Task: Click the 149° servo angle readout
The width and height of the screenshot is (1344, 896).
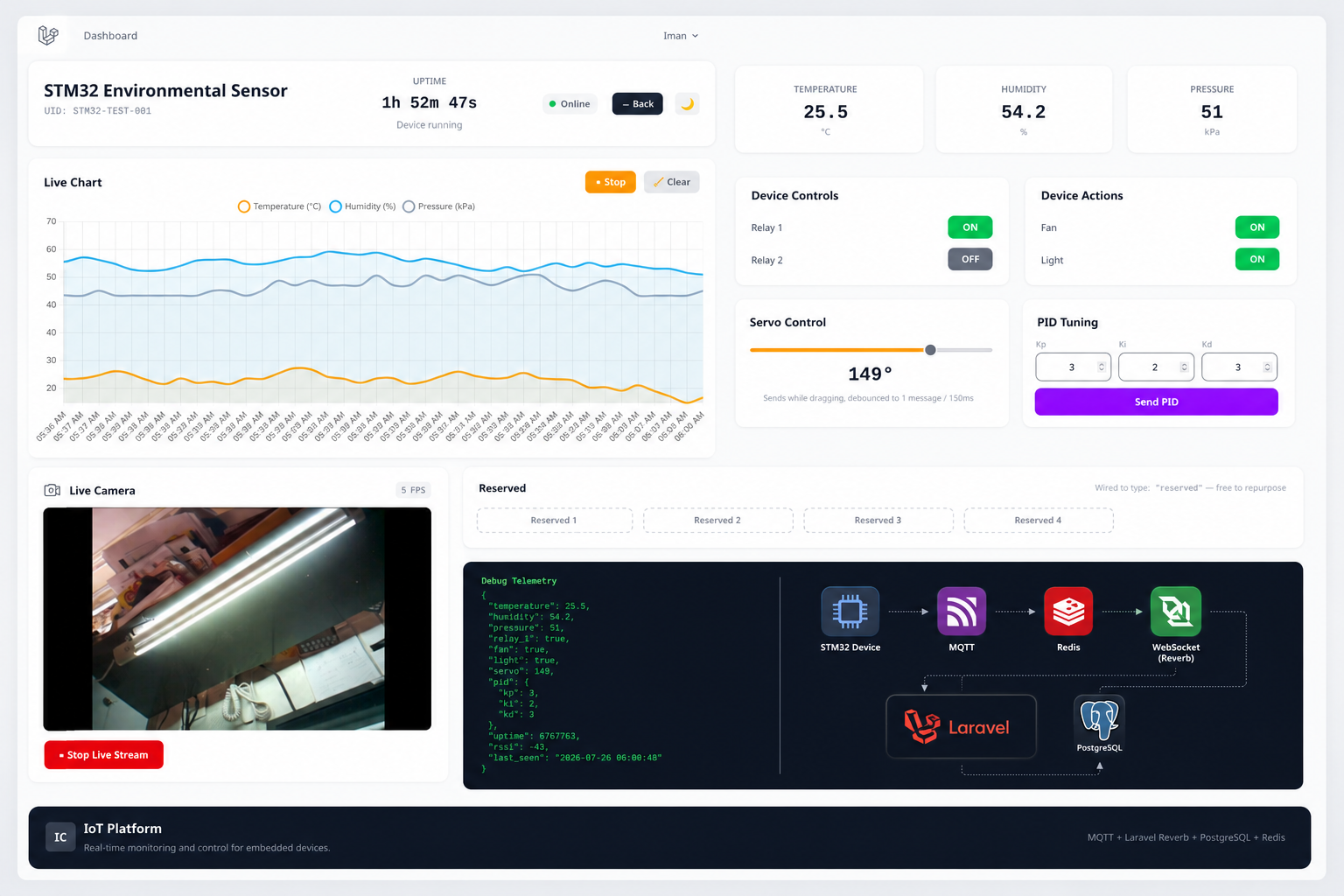Action: click(870, 374)
